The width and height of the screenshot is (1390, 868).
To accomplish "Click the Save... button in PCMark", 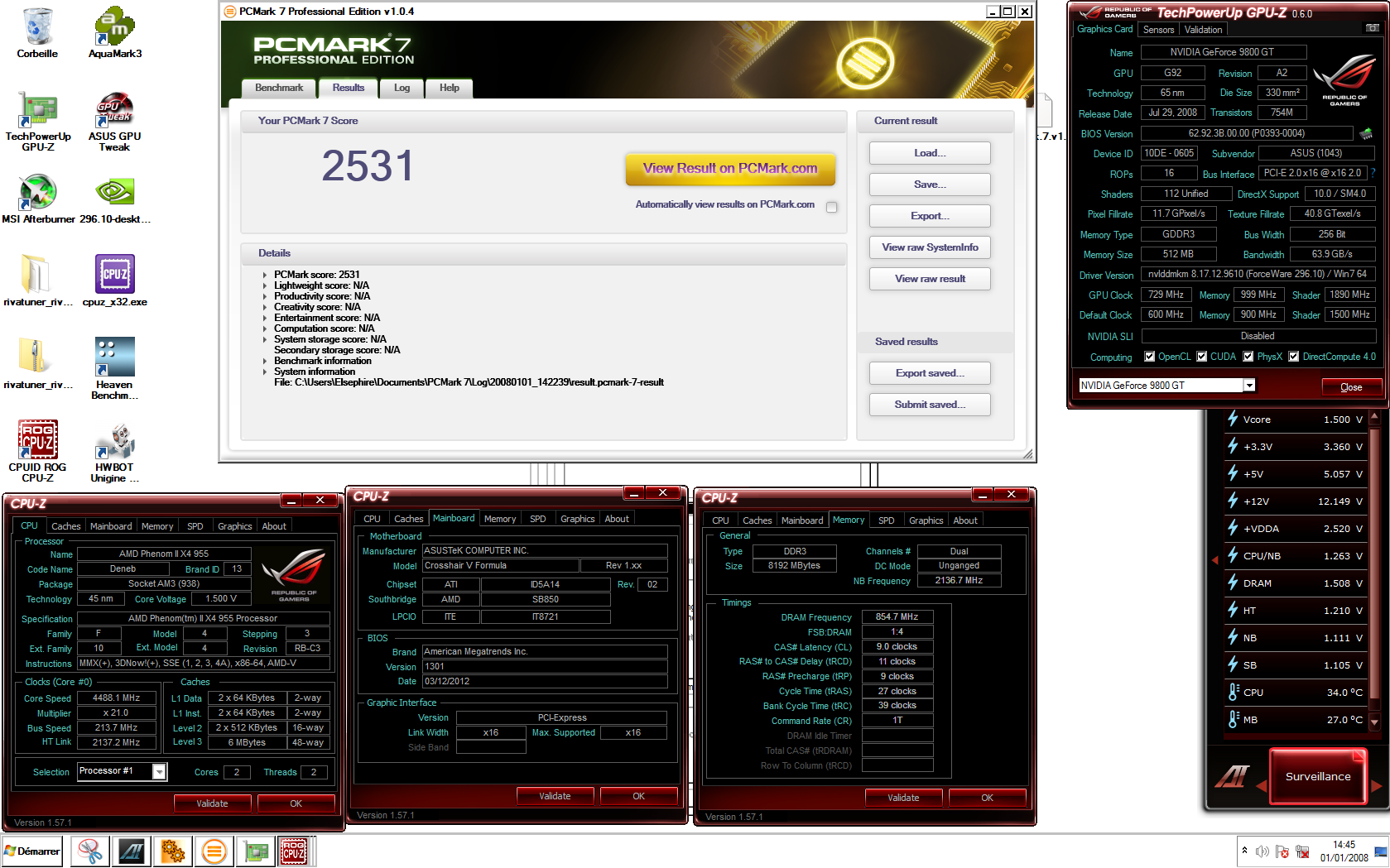I will coord(930,185).
